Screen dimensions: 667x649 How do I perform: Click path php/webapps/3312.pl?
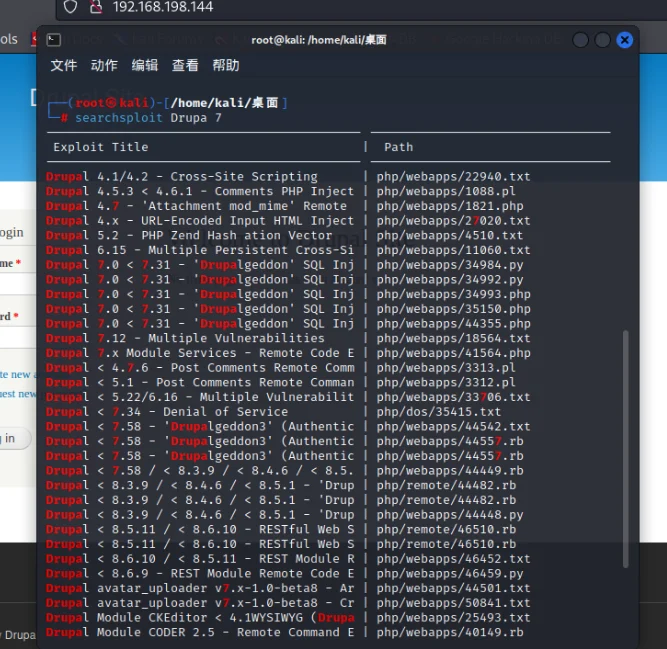[446, 383]
